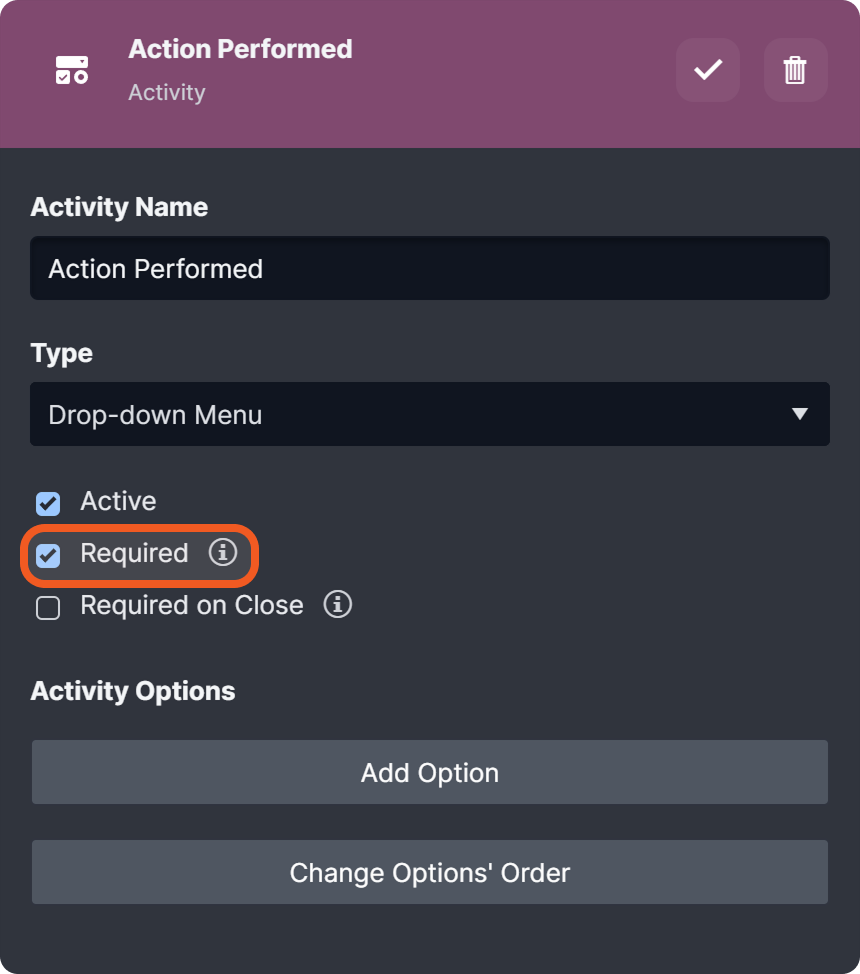The image size is (860, 974).
Task: Click the Active label text
Action: coord(118,501)
